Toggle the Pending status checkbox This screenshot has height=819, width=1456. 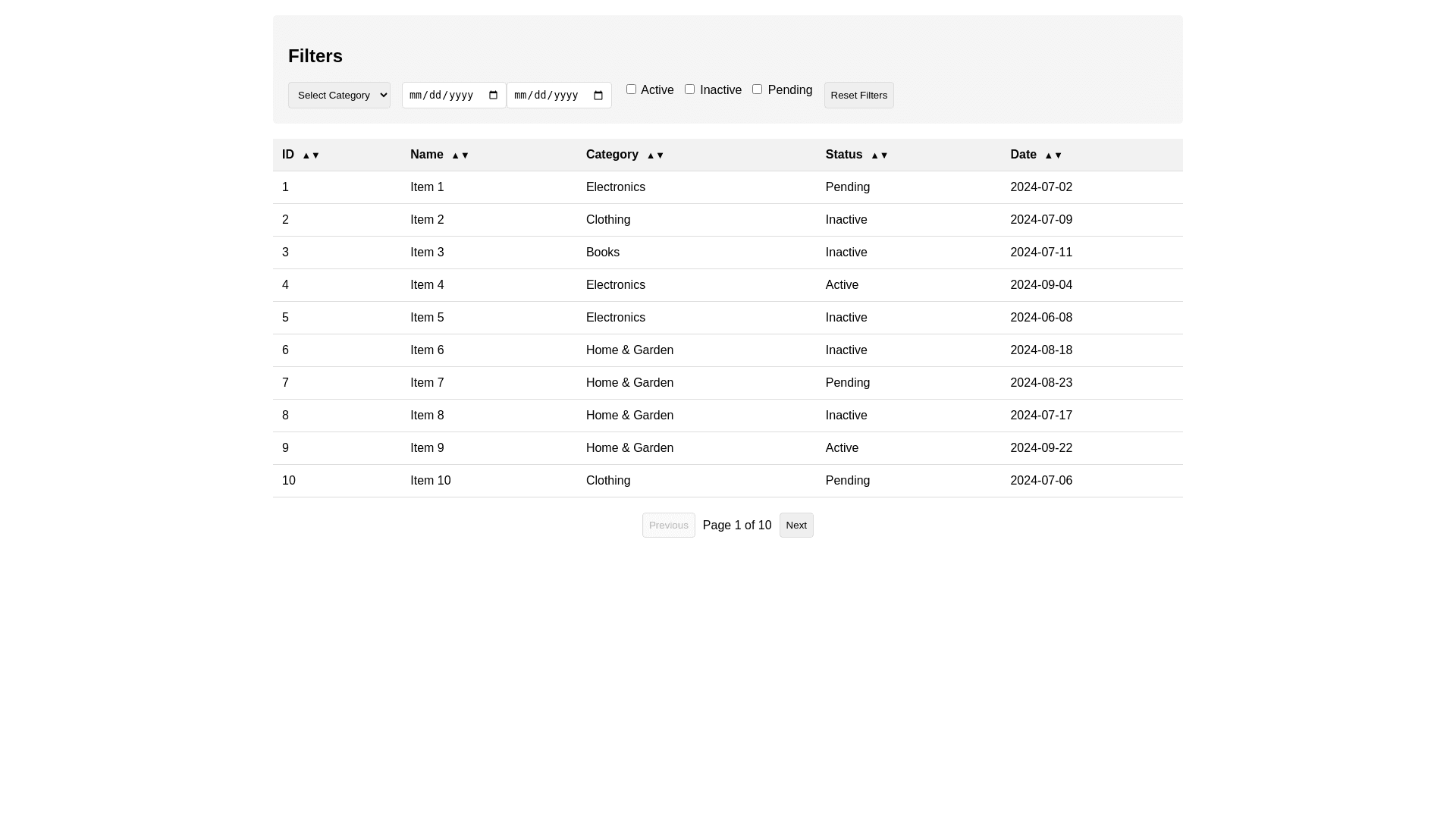pyautogui.click(x=757, y=89)
